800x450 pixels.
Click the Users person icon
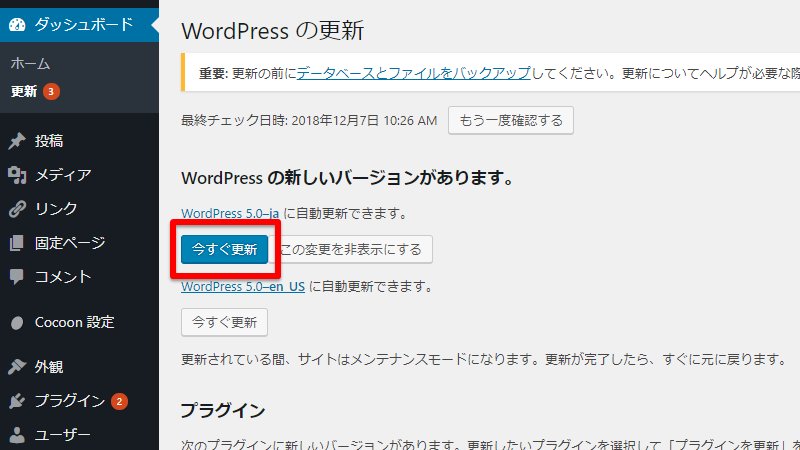coord(17,435)
